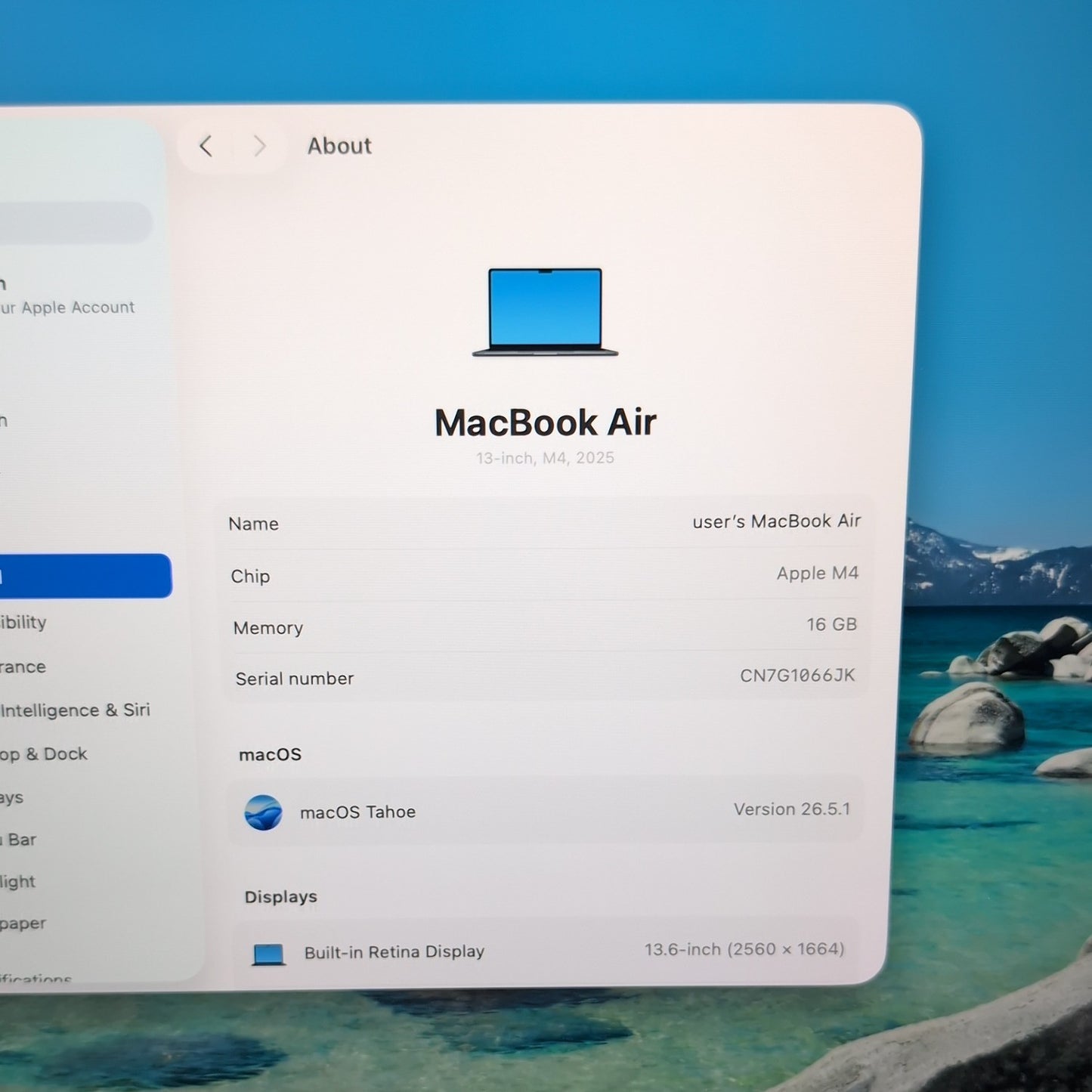This screenshot has height=1092, width=1092.
Task: Click in the sidebar search field
Action: (x=75, y=223)
